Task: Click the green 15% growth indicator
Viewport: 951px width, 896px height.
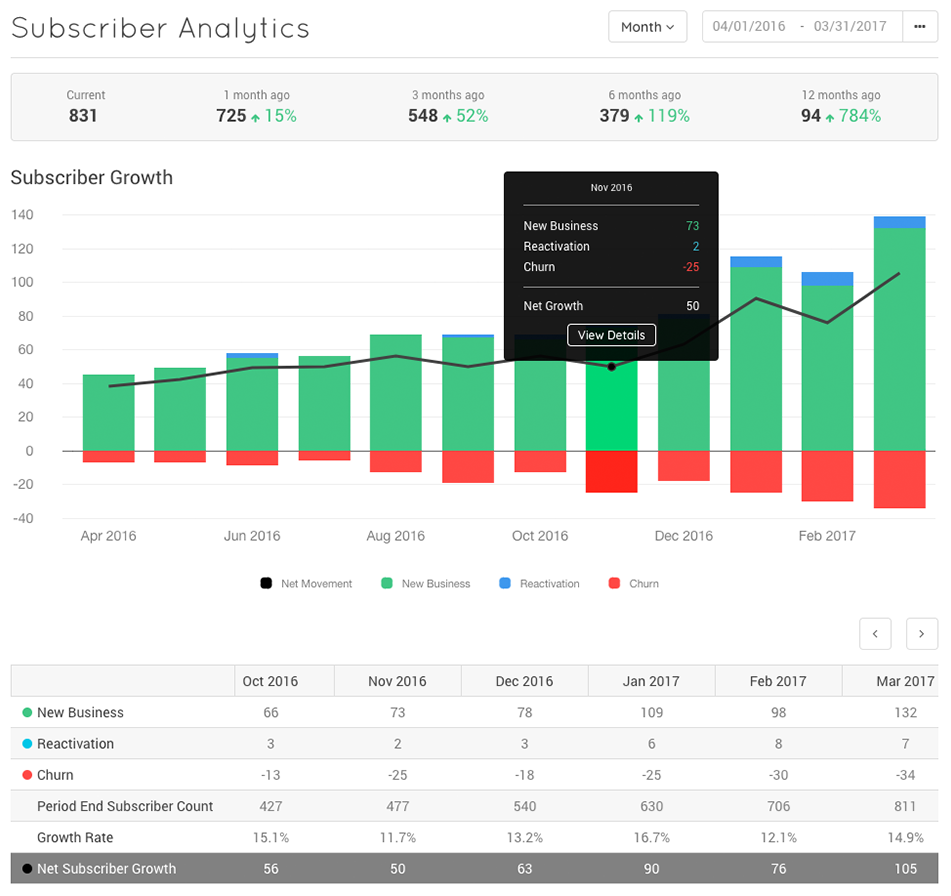Action: click(x=274, y=115)
